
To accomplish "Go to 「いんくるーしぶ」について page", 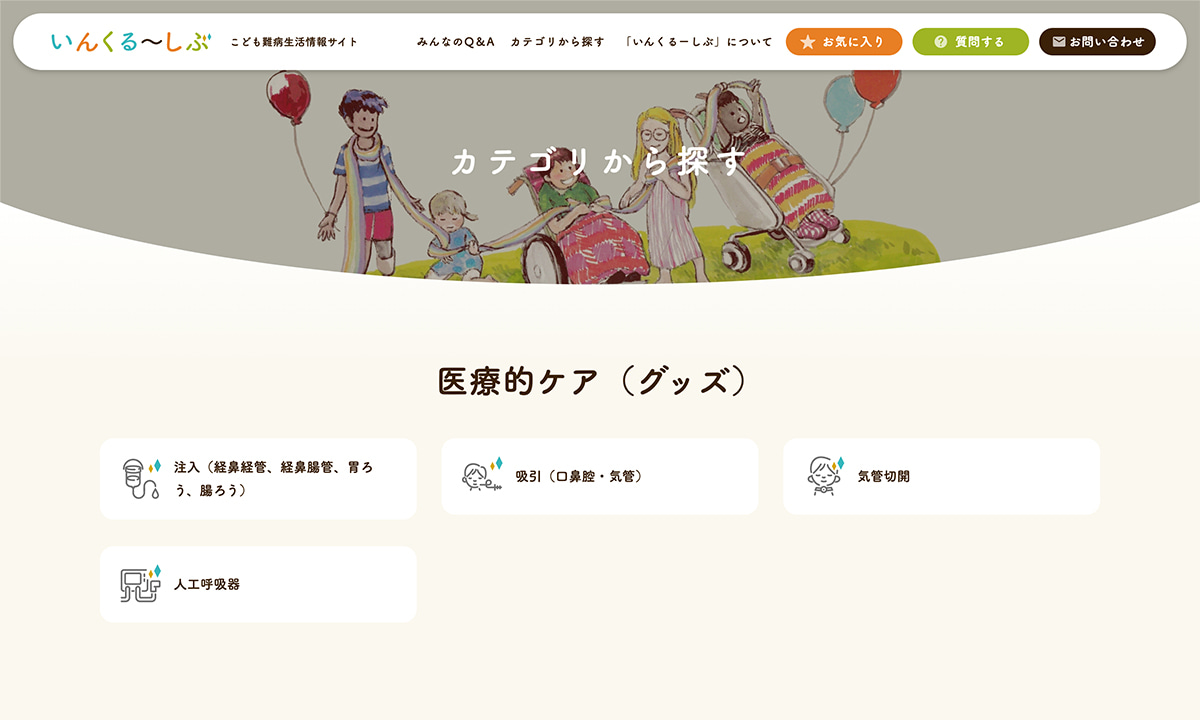I will coord(697,42).
